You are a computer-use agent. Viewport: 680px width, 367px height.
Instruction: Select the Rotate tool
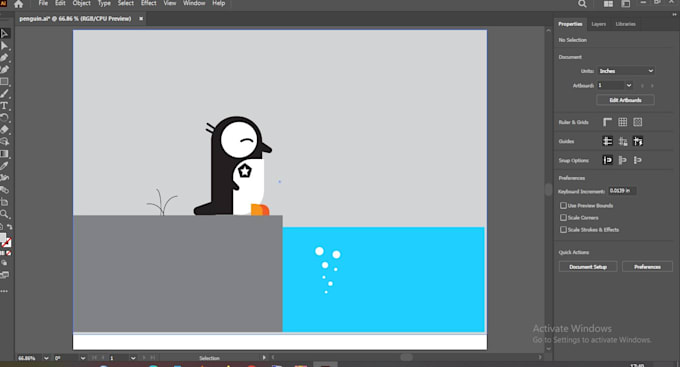[x=4, y=117]
